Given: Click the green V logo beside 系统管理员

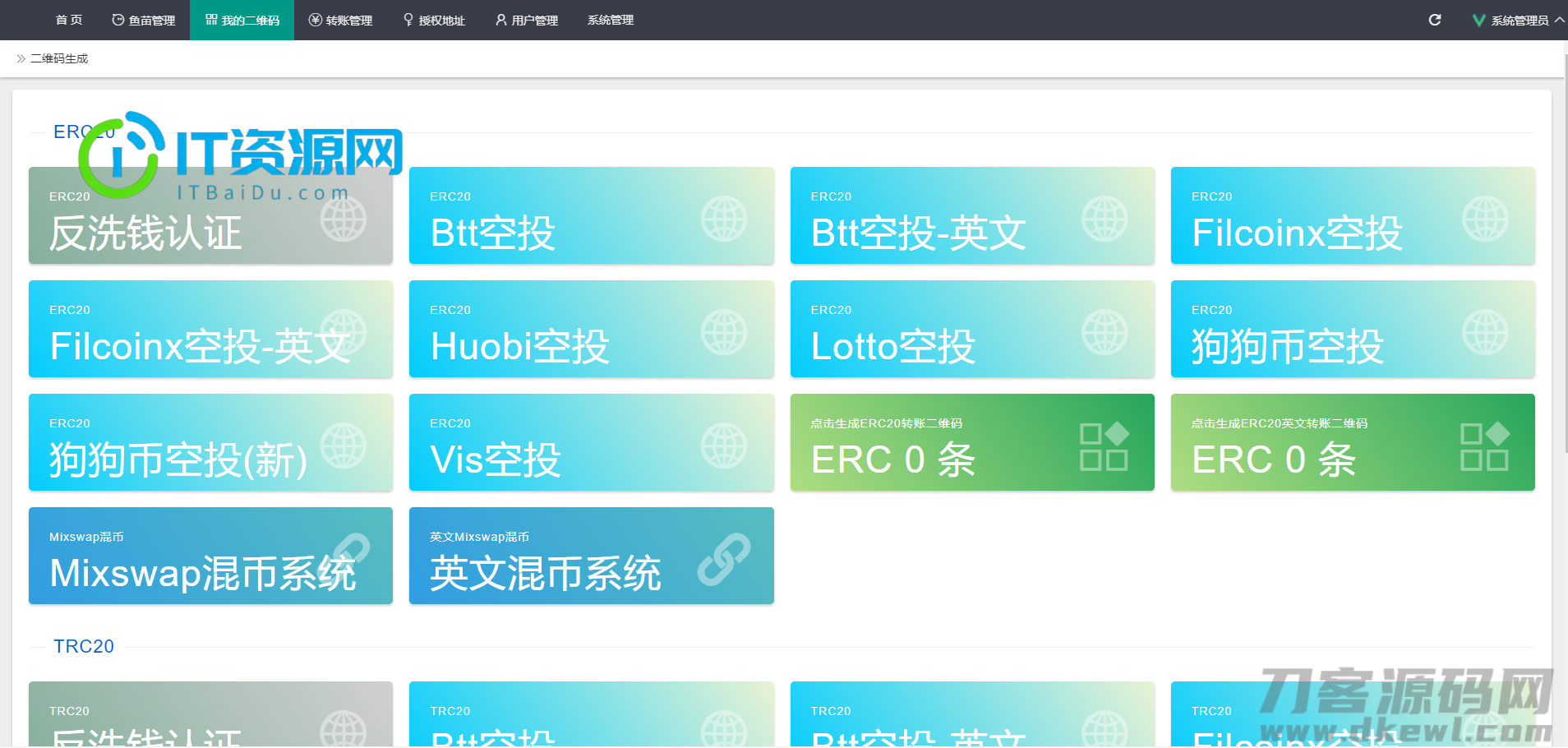Looking at the screenshot, I should 1478,21.
